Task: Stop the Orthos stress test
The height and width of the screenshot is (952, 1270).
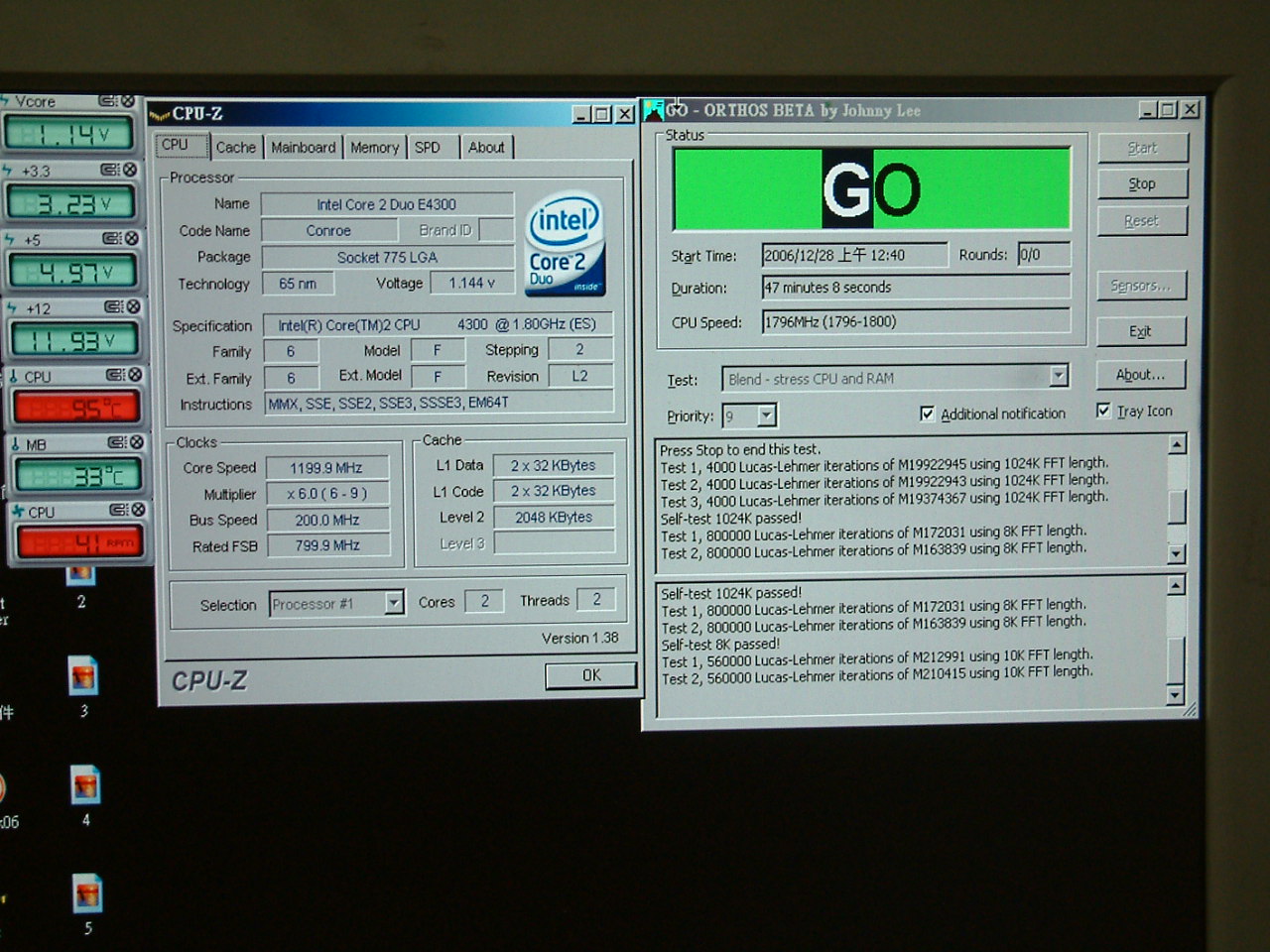Action: 1142,184
